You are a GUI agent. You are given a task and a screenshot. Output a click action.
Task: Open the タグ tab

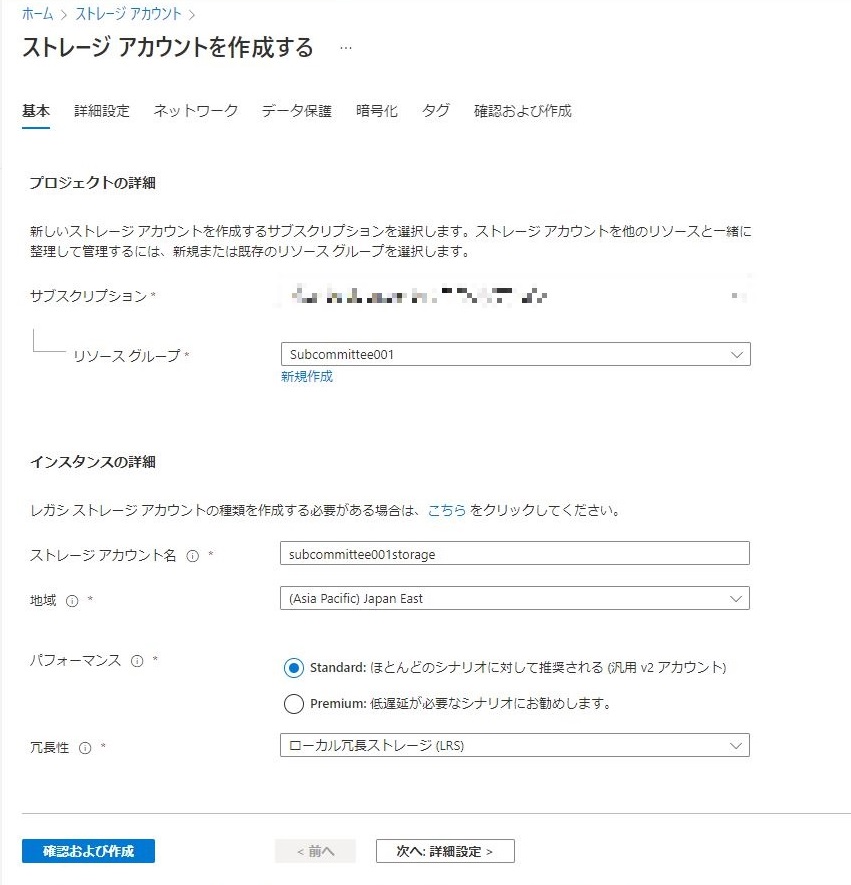[x=436, y=111]
